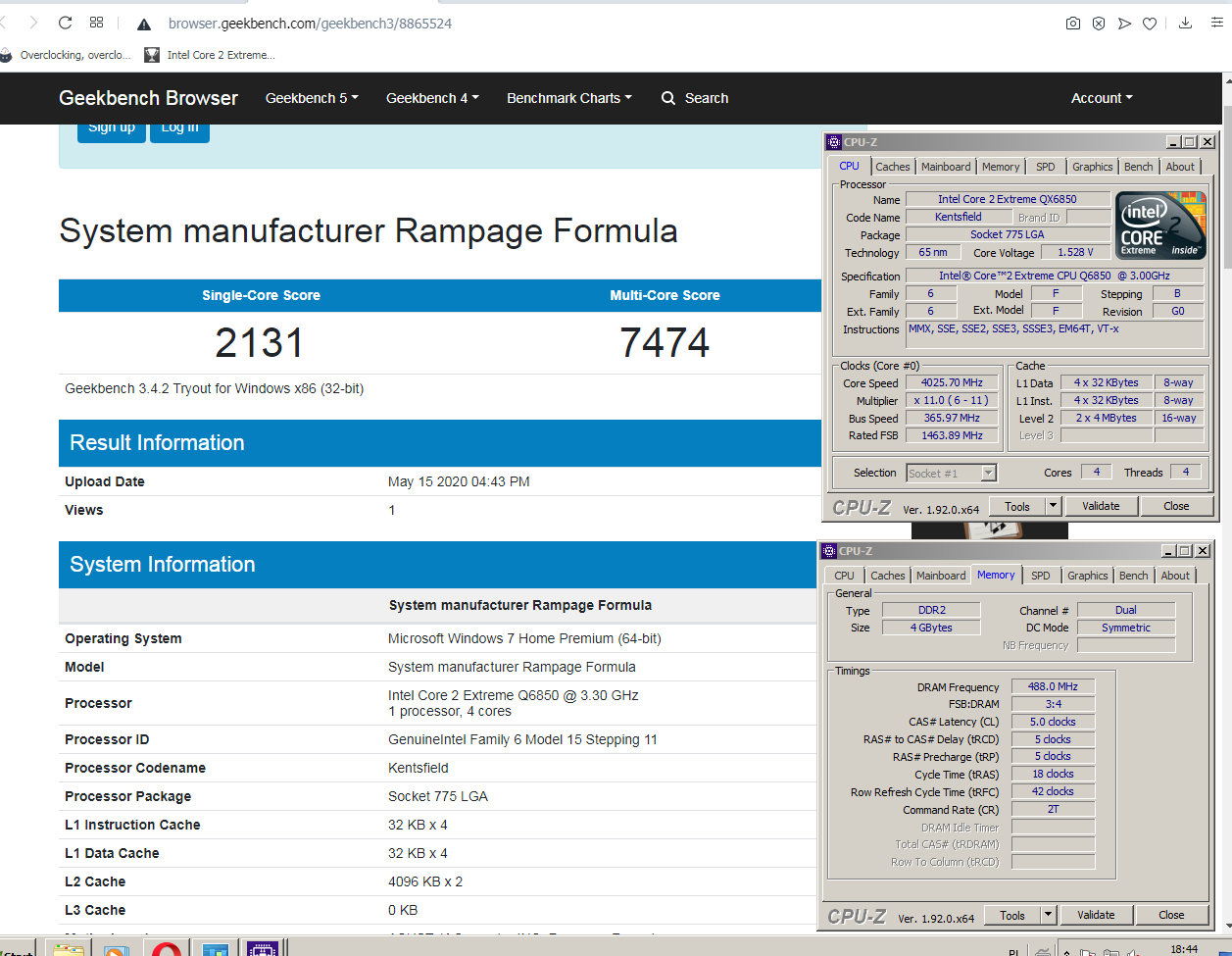The image size is (1232, 956).
Task: Expand Tools arrow in processor CPU-Z window
Action: point(1054,506)
